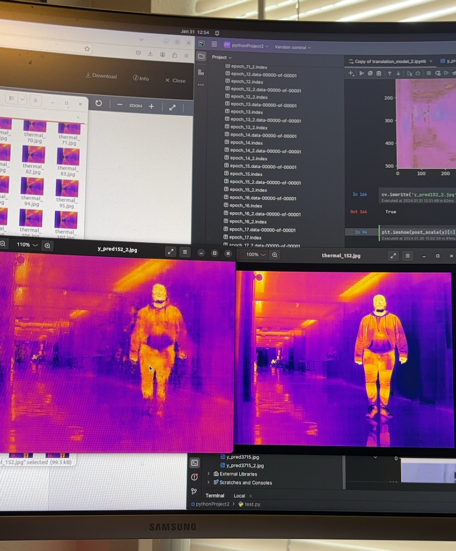Image resolution: width=456 pixels, height=551 pixels.
Task: Expand the Project view selector dropdown
Action: pyautogui.click(x=222, y=57)
